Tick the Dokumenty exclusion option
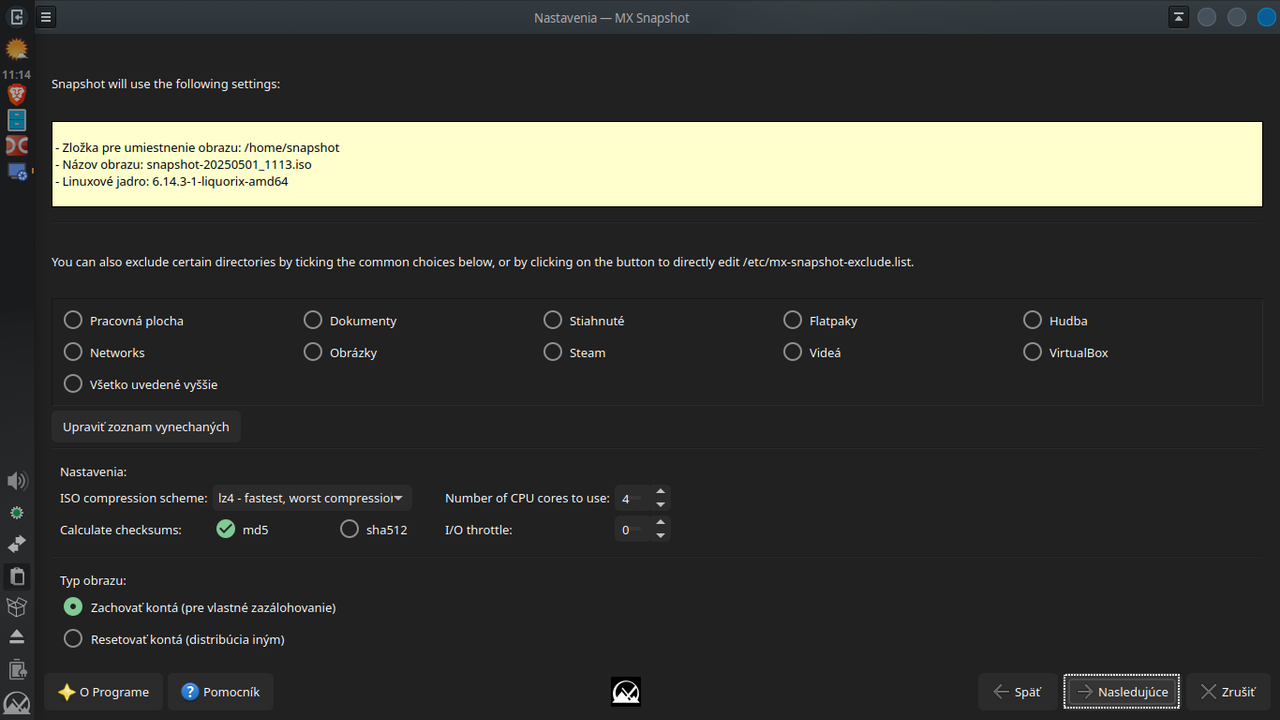 coord(350,321)
